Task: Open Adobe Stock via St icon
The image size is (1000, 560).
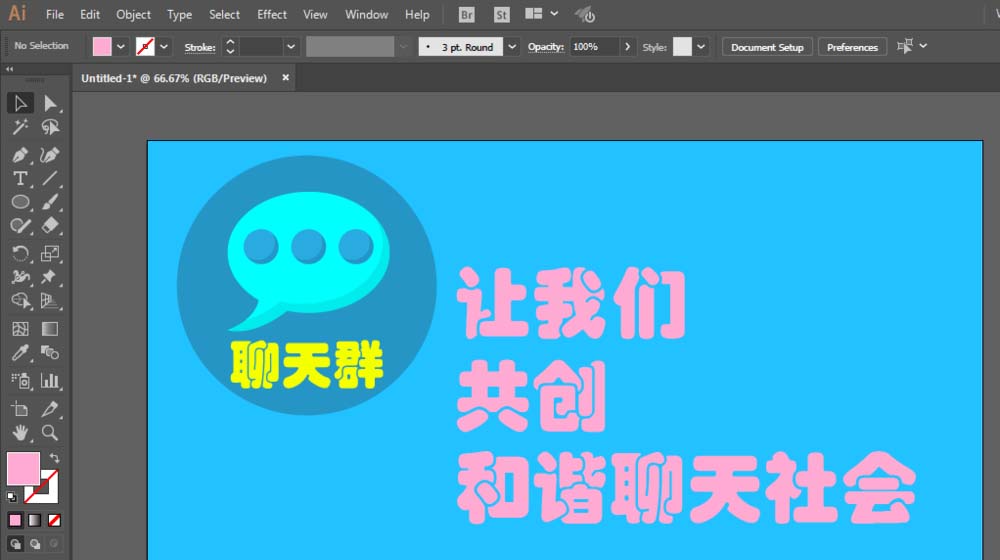Action: [x=502, y=15]
